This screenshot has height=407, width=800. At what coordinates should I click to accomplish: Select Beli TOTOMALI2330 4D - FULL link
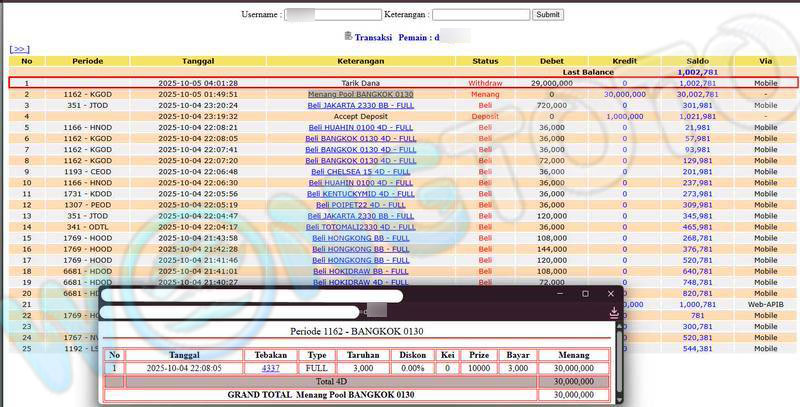tap(360, 227)
